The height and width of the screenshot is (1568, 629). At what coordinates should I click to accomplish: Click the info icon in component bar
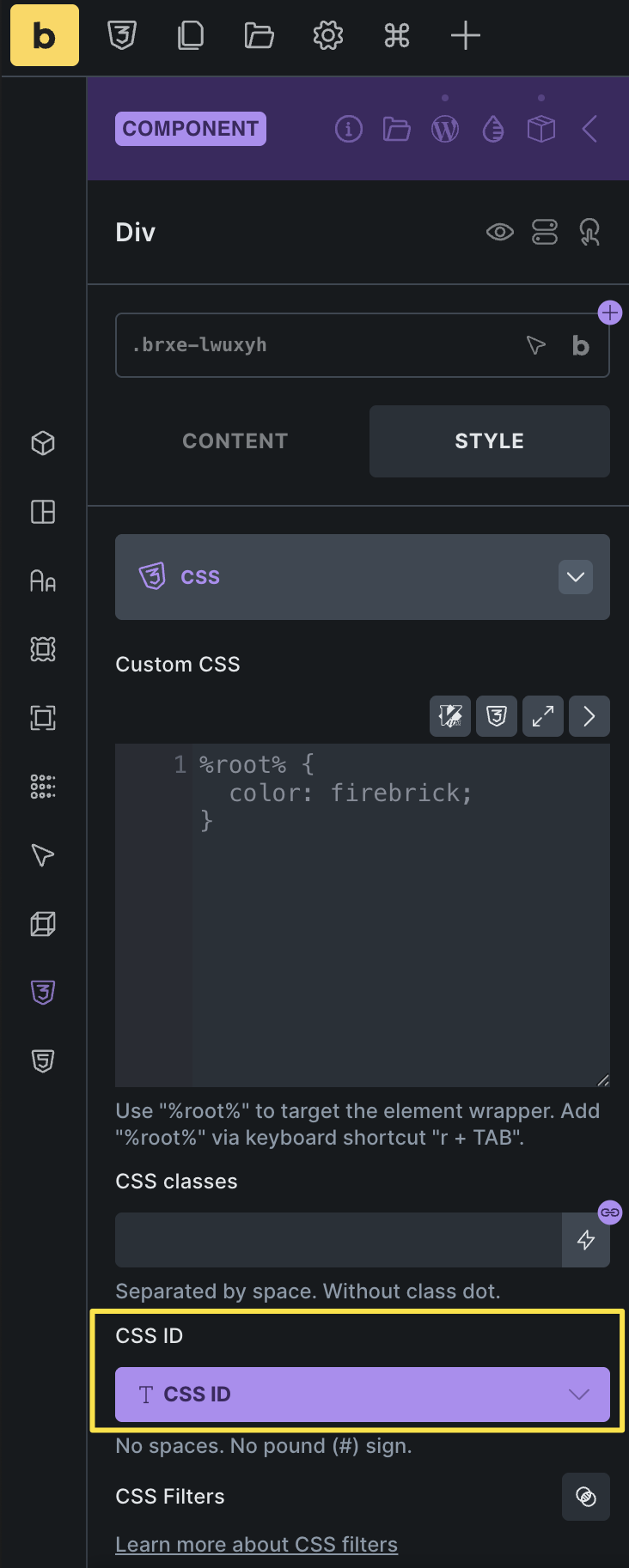tap(348, 129)
